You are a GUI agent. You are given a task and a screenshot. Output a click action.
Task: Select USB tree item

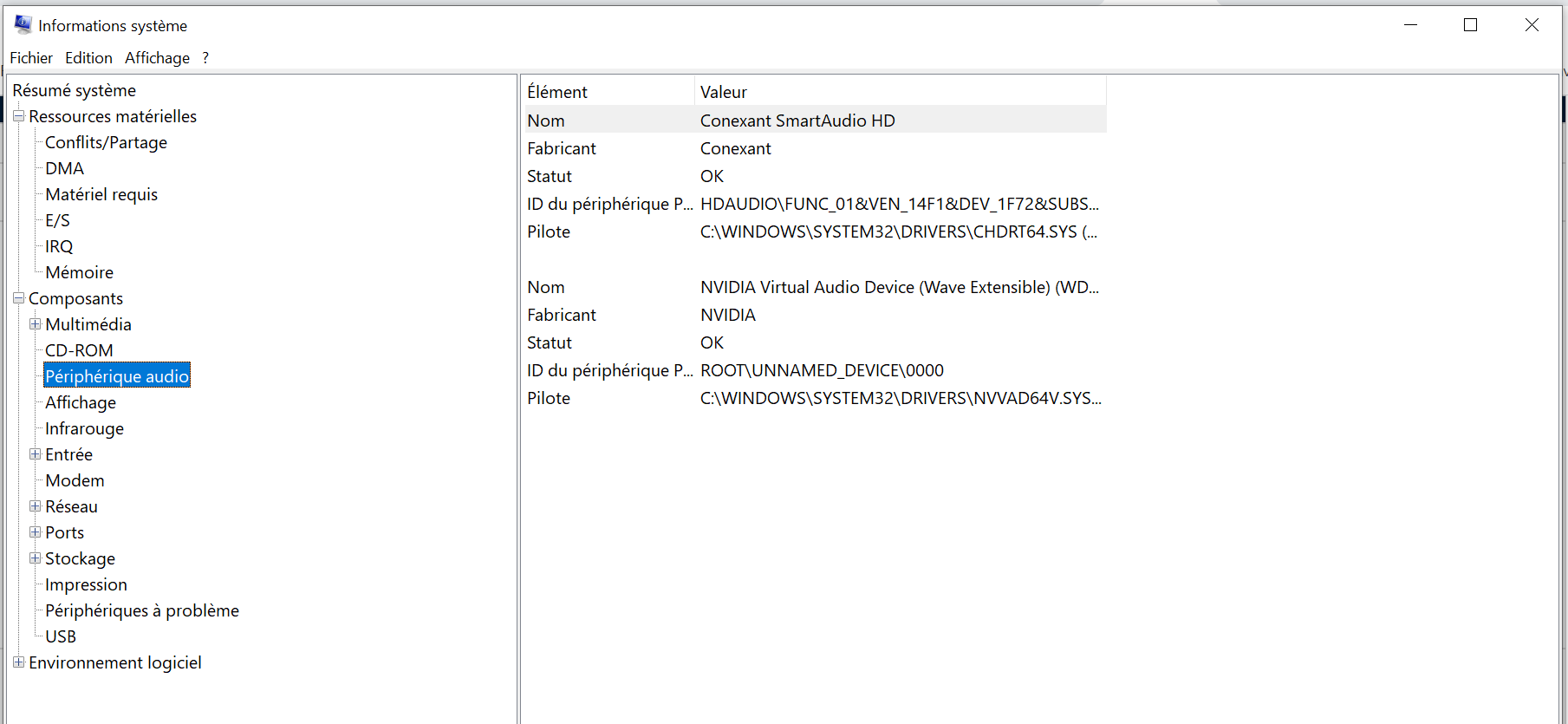61,636
